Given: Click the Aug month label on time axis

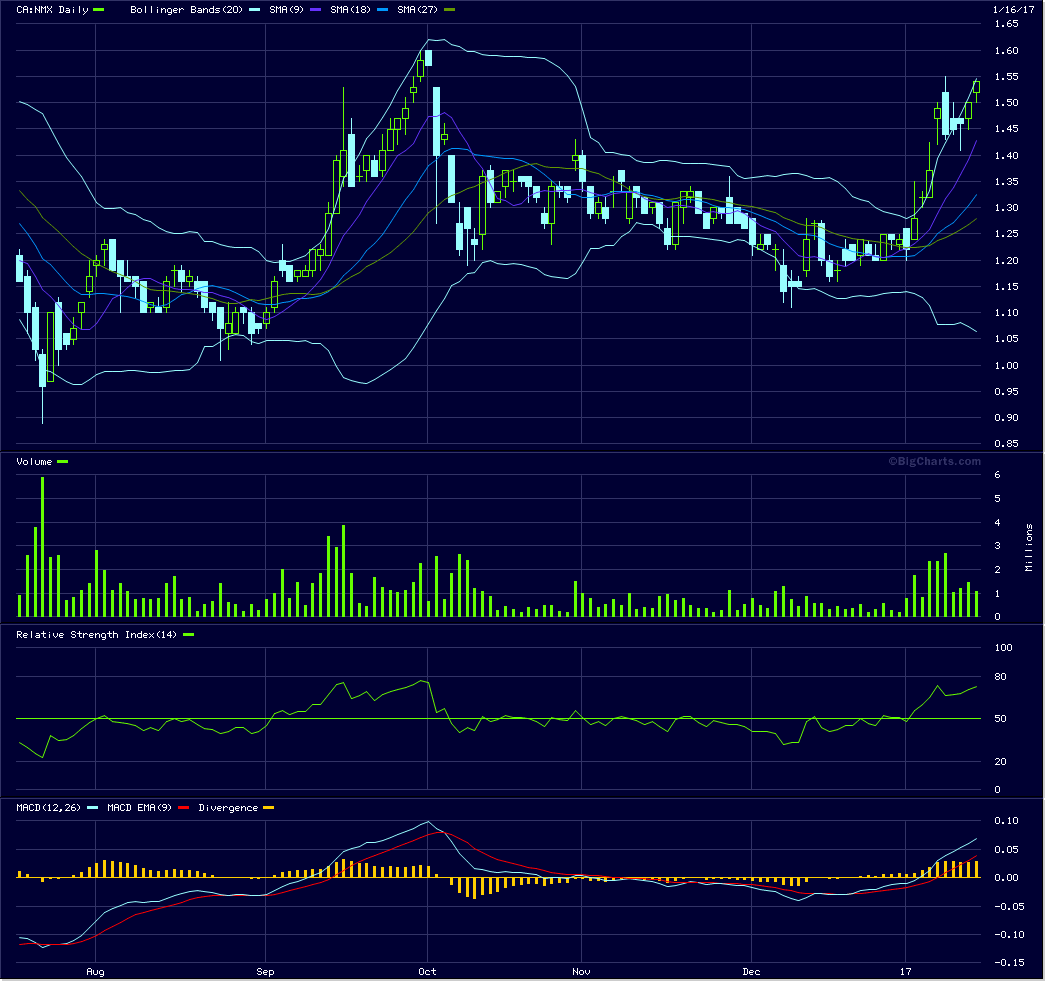Looking at the screenshot, I should [x=95, y=971].
